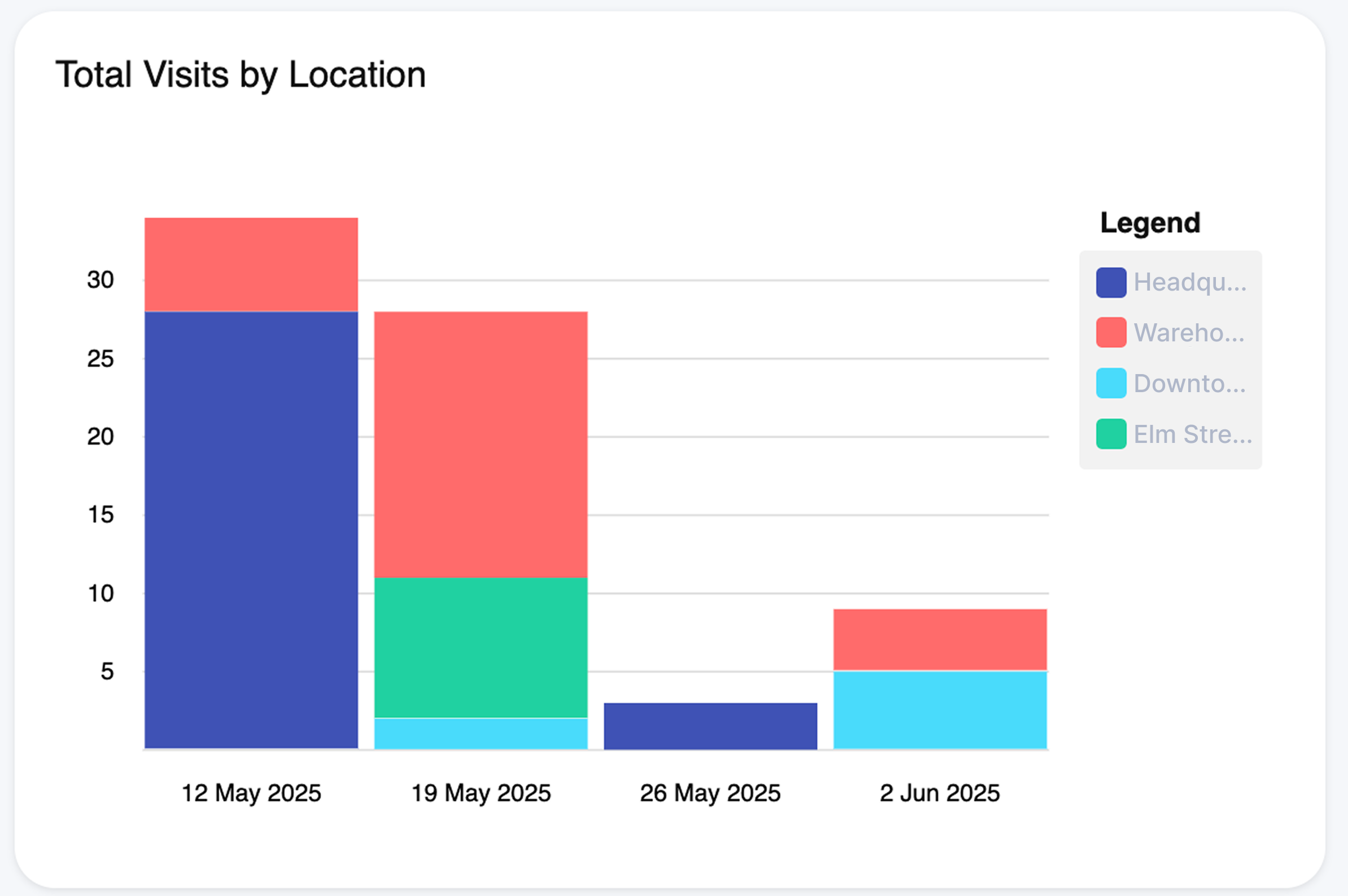Viewport: 1348px width, 896px height.
Task: Click the 2 Jun 2025 axis label
Action: tap(939, 793)
